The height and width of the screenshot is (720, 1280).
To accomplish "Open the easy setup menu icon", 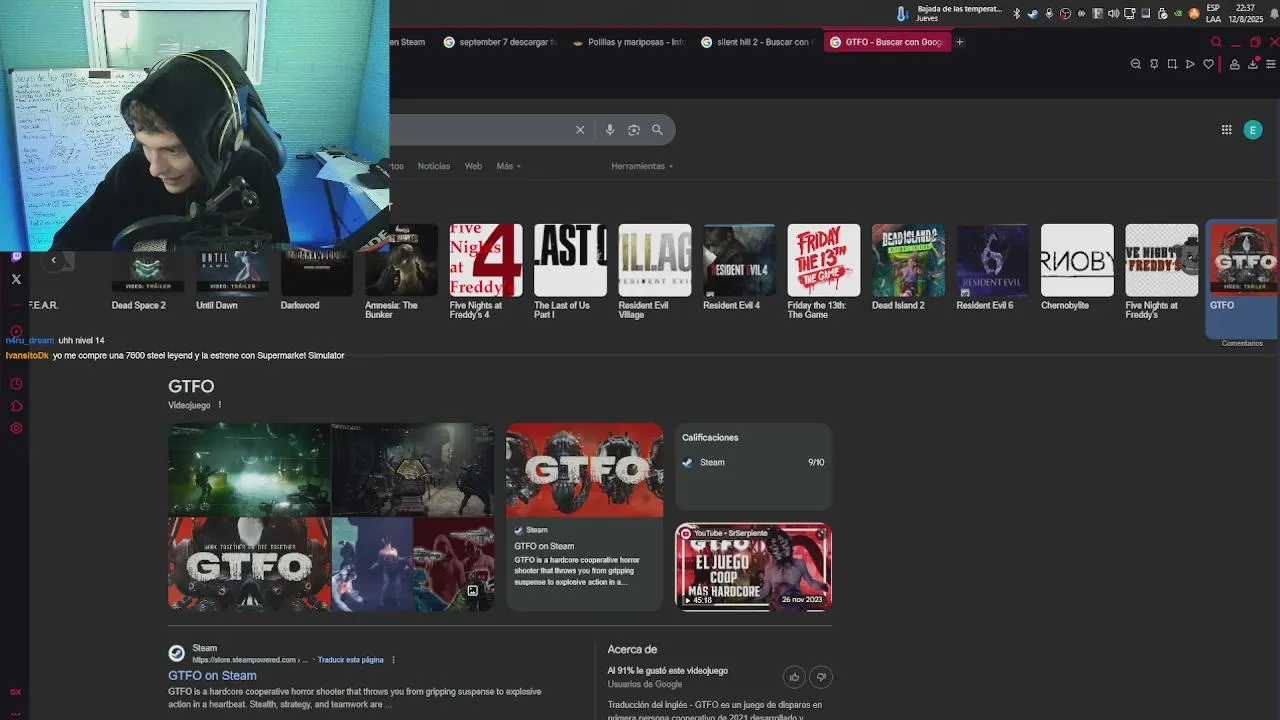I will coord(1272,64).
